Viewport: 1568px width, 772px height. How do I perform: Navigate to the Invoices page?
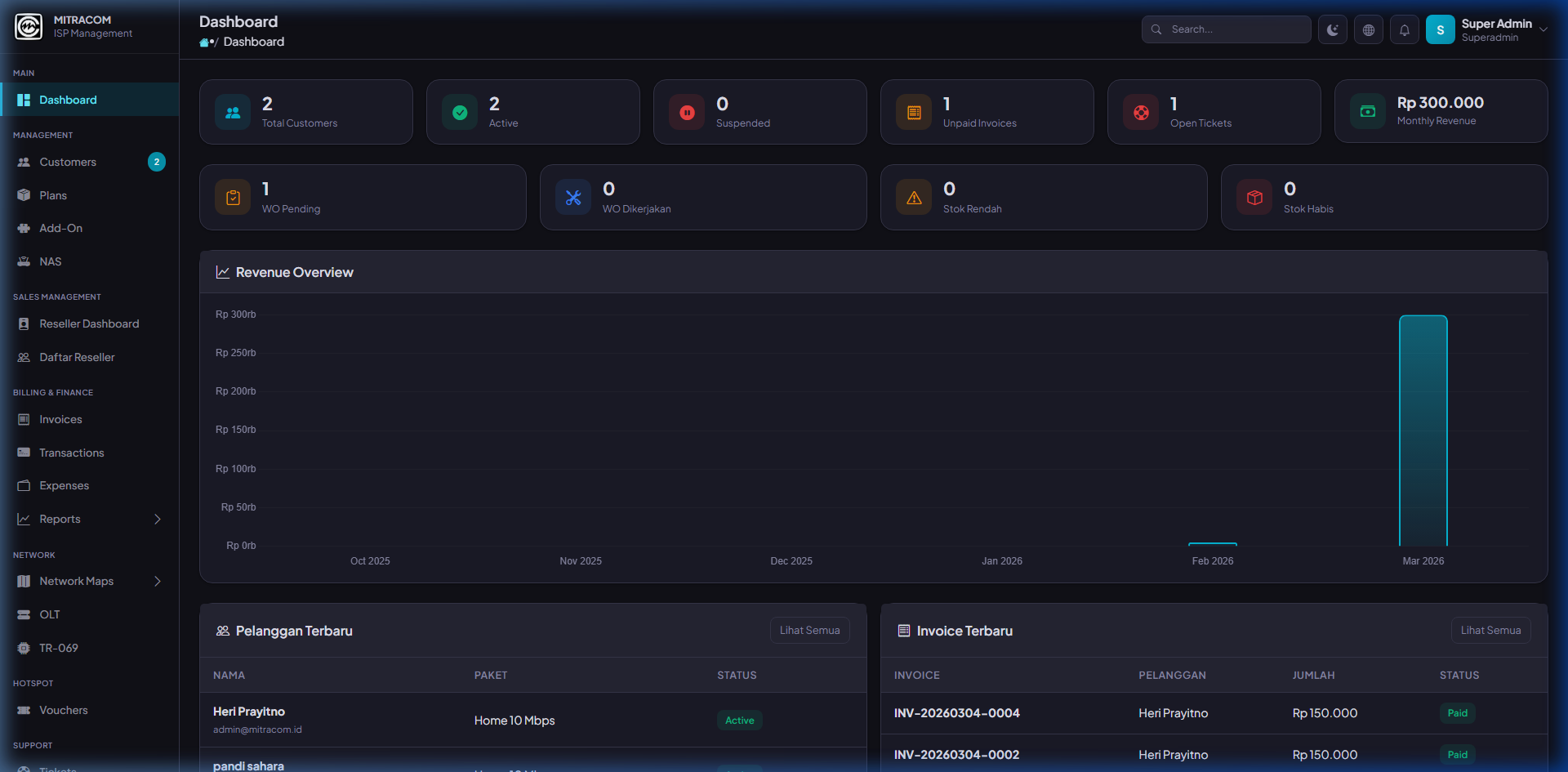[60, 419]
